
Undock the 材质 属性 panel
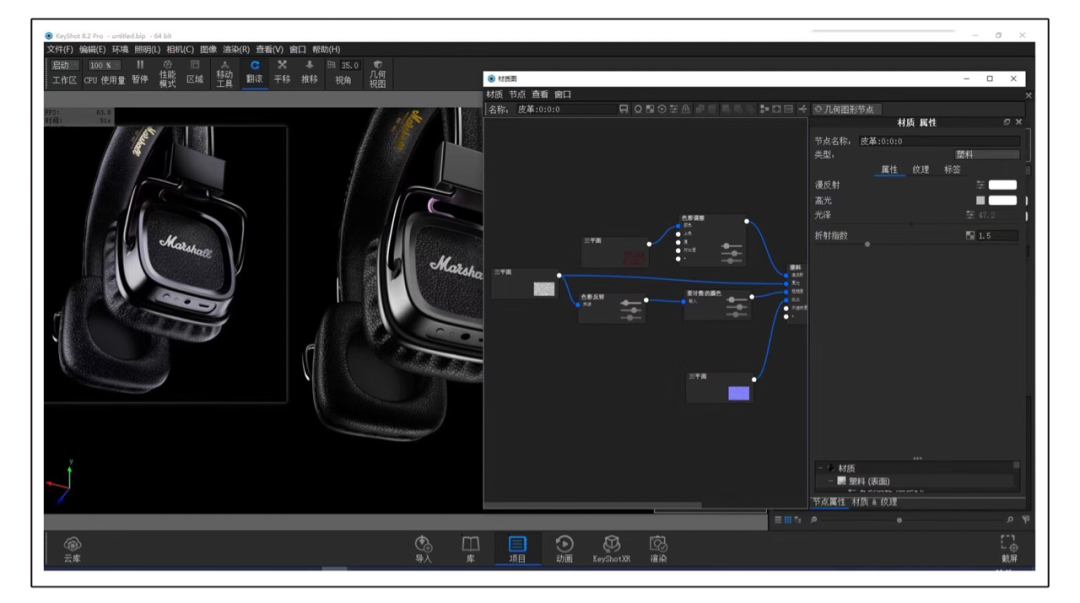tap(1006, 122)
